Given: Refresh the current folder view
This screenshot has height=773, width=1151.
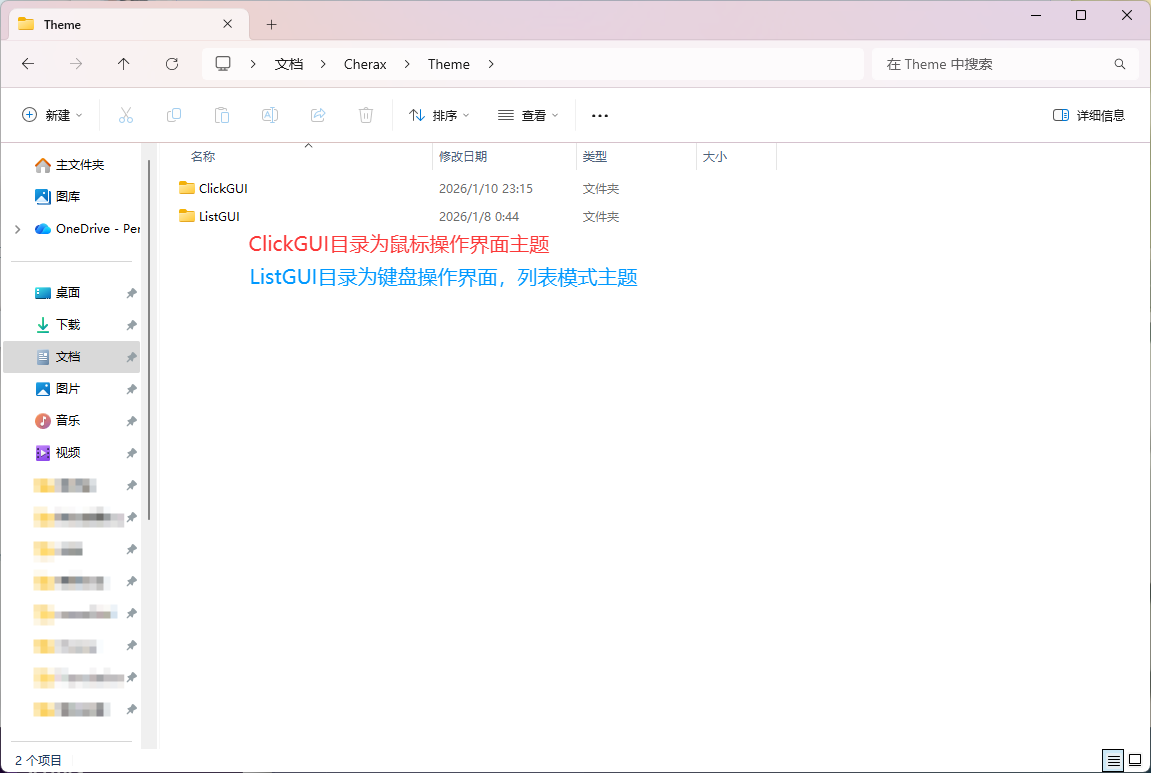Looking at the screenshot, I should tap(171, 63).
